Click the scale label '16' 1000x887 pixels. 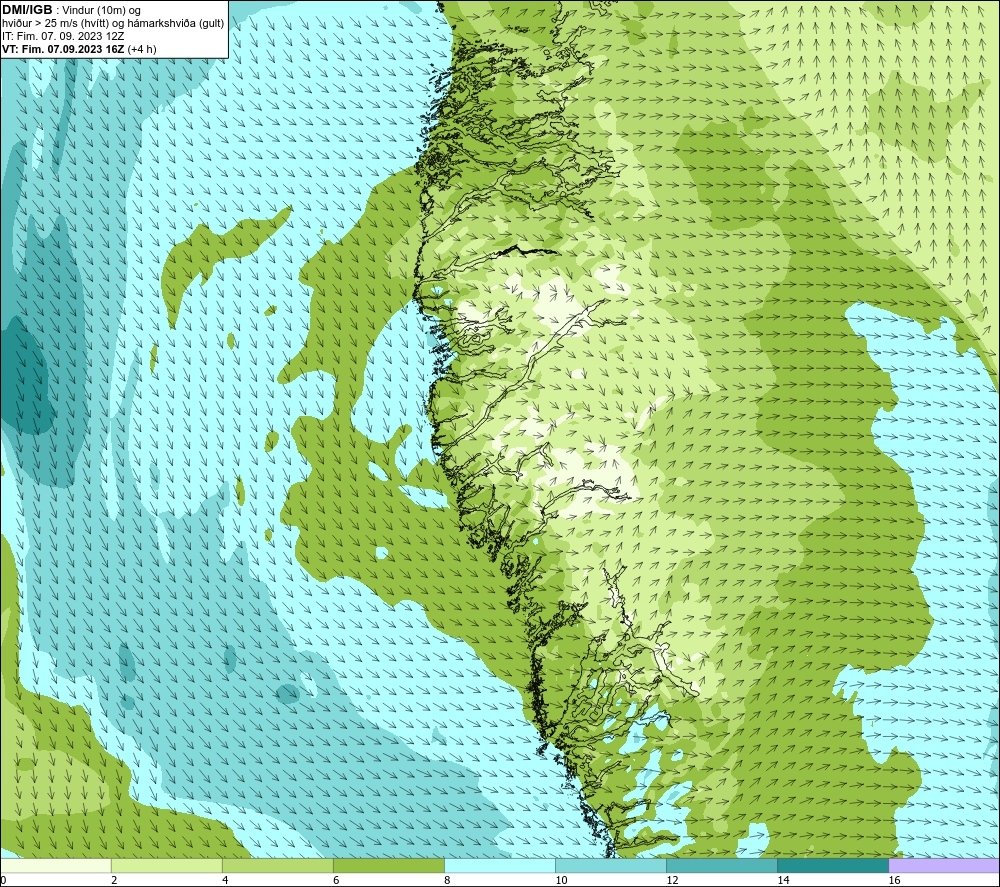click(894, 880)
